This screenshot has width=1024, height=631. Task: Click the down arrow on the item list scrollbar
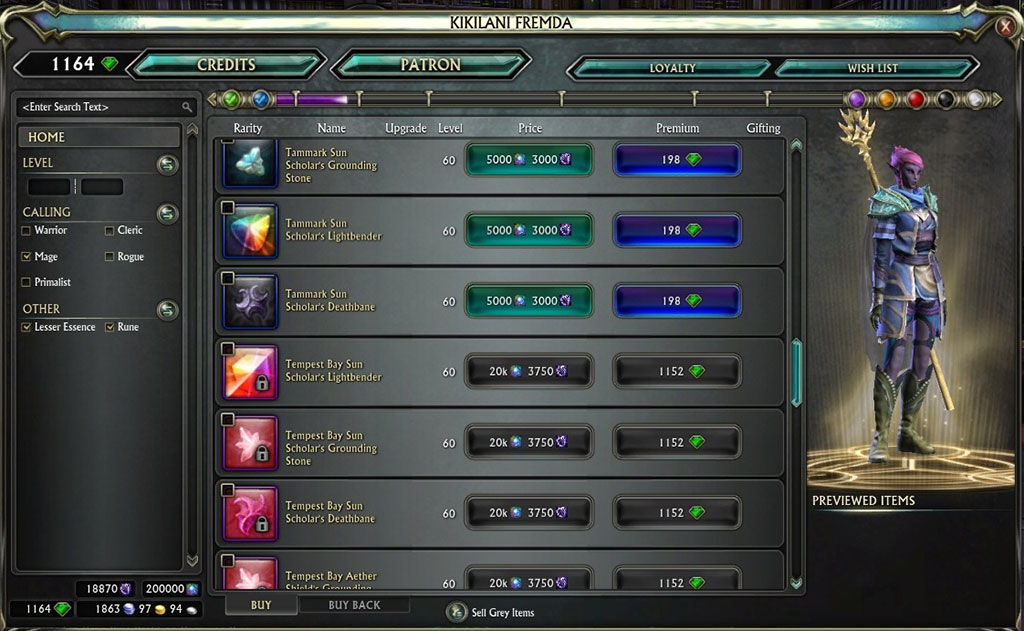[796, 583]
